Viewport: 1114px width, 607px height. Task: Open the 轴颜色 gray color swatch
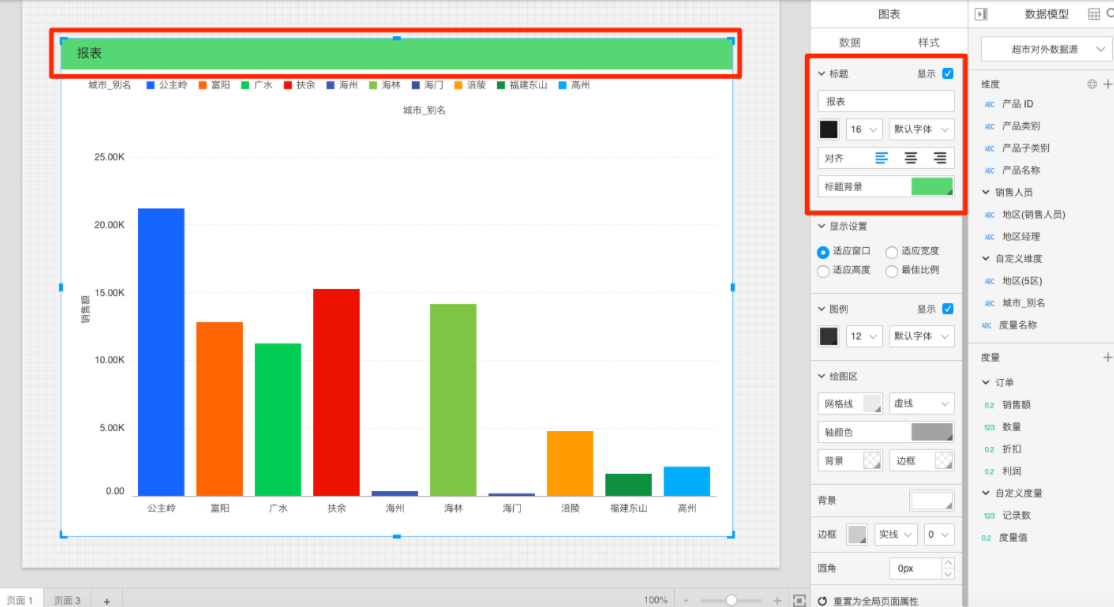931,432
